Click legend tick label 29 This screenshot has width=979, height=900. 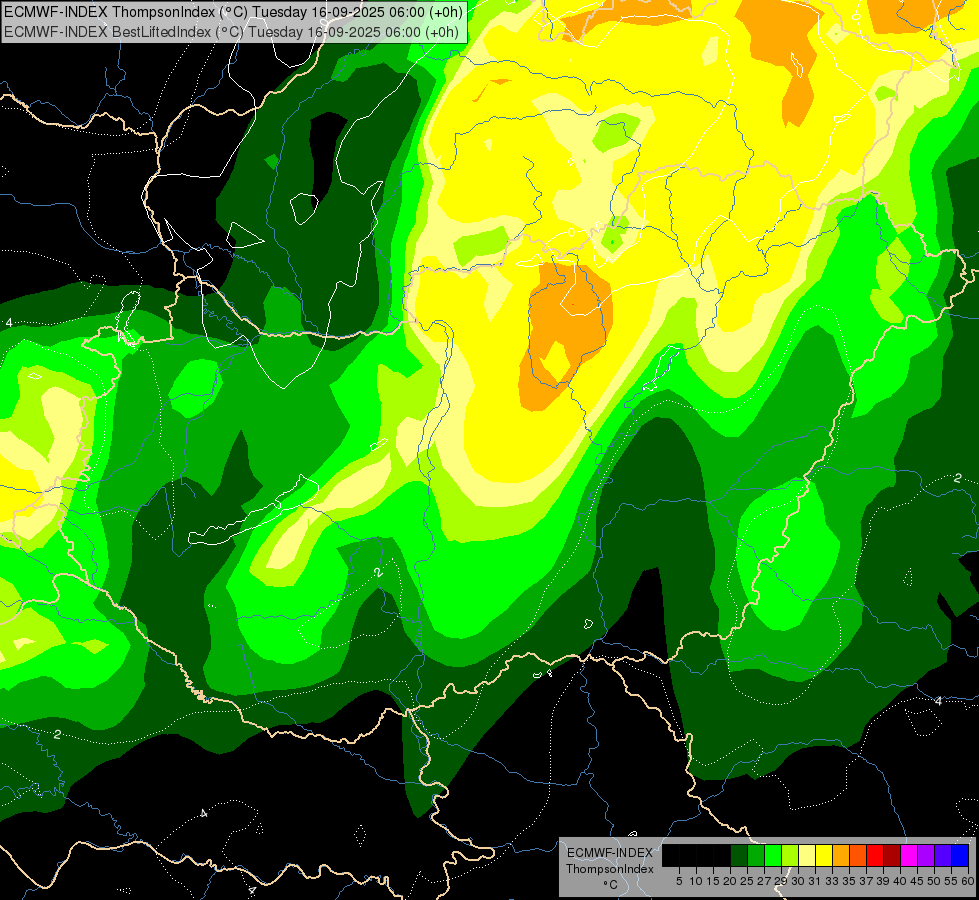782,881
